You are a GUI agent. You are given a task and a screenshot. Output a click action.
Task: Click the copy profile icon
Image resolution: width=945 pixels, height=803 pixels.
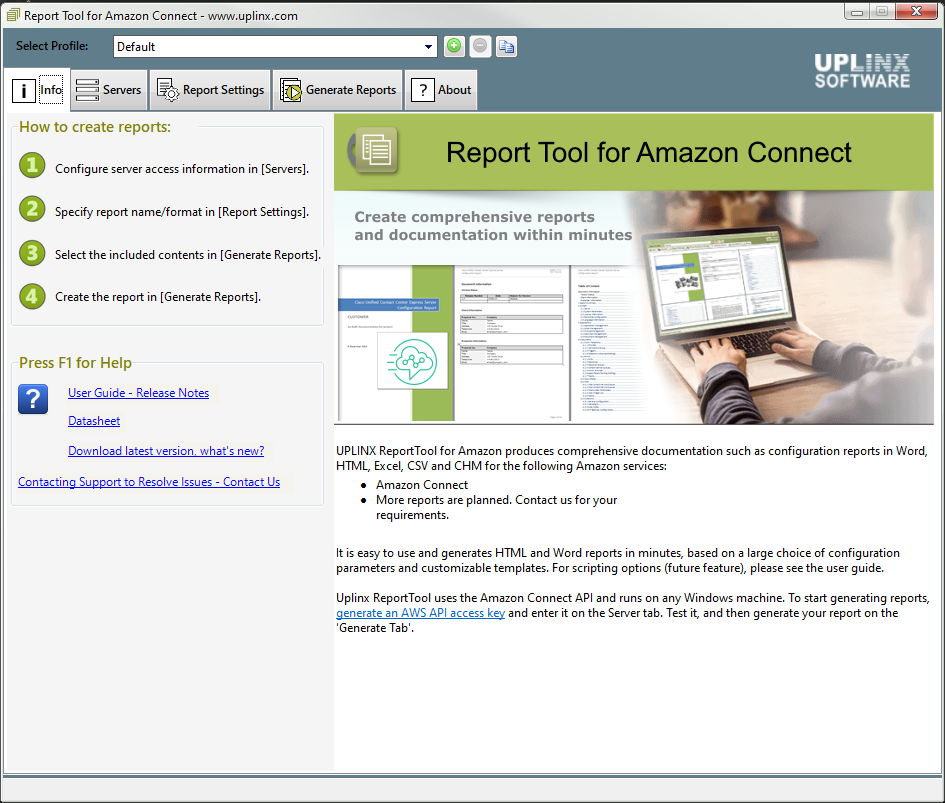[x=506, y=46]
